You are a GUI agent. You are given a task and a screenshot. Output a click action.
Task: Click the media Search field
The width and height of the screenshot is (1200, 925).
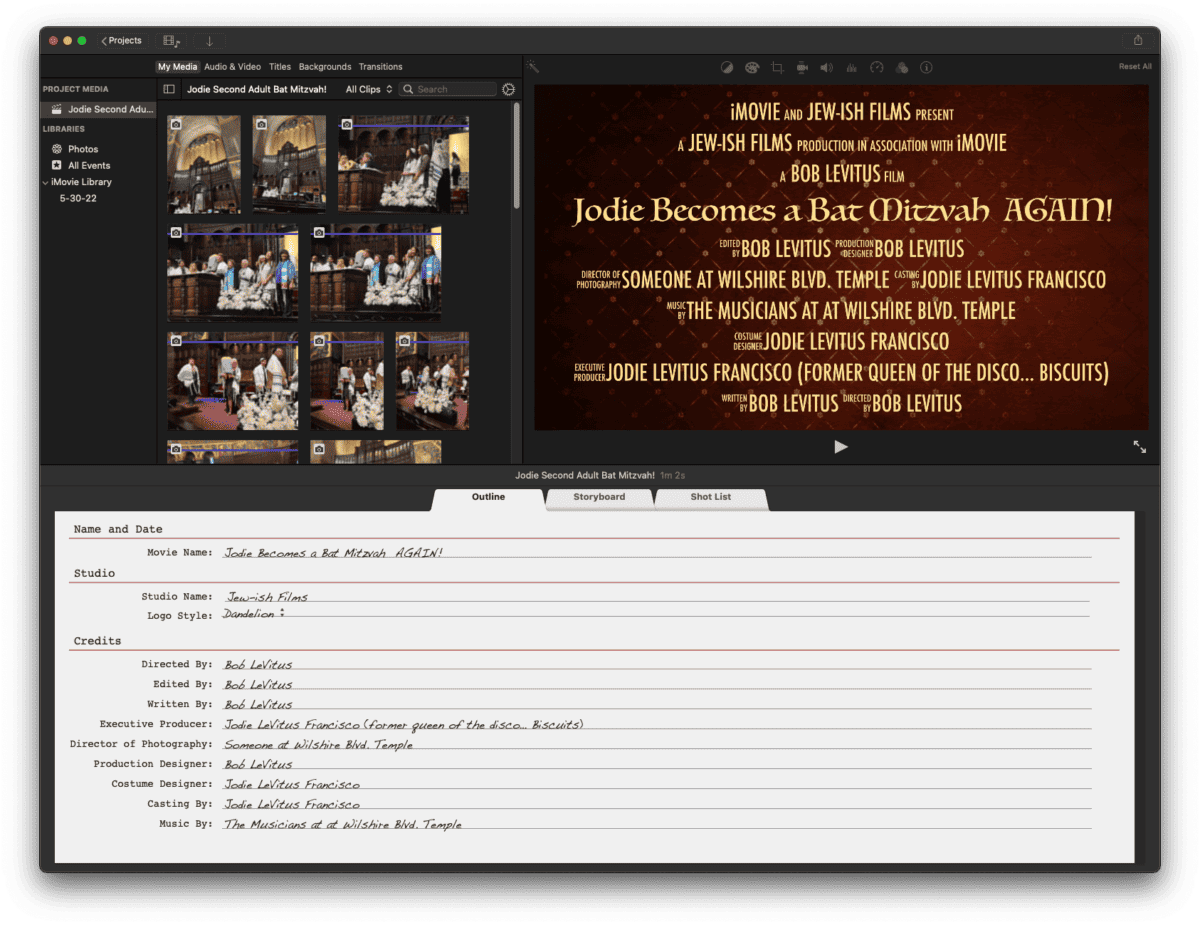click(448, 89)
